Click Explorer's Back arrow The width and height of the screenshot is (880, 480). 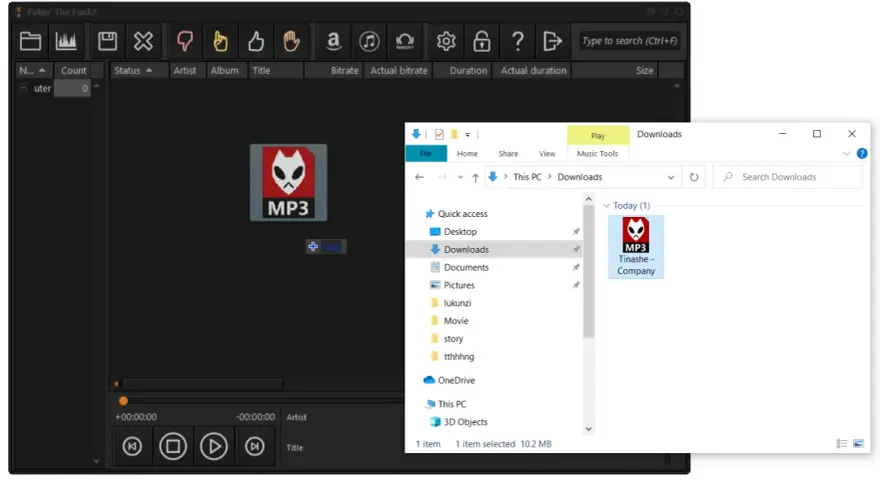[419, 177]
